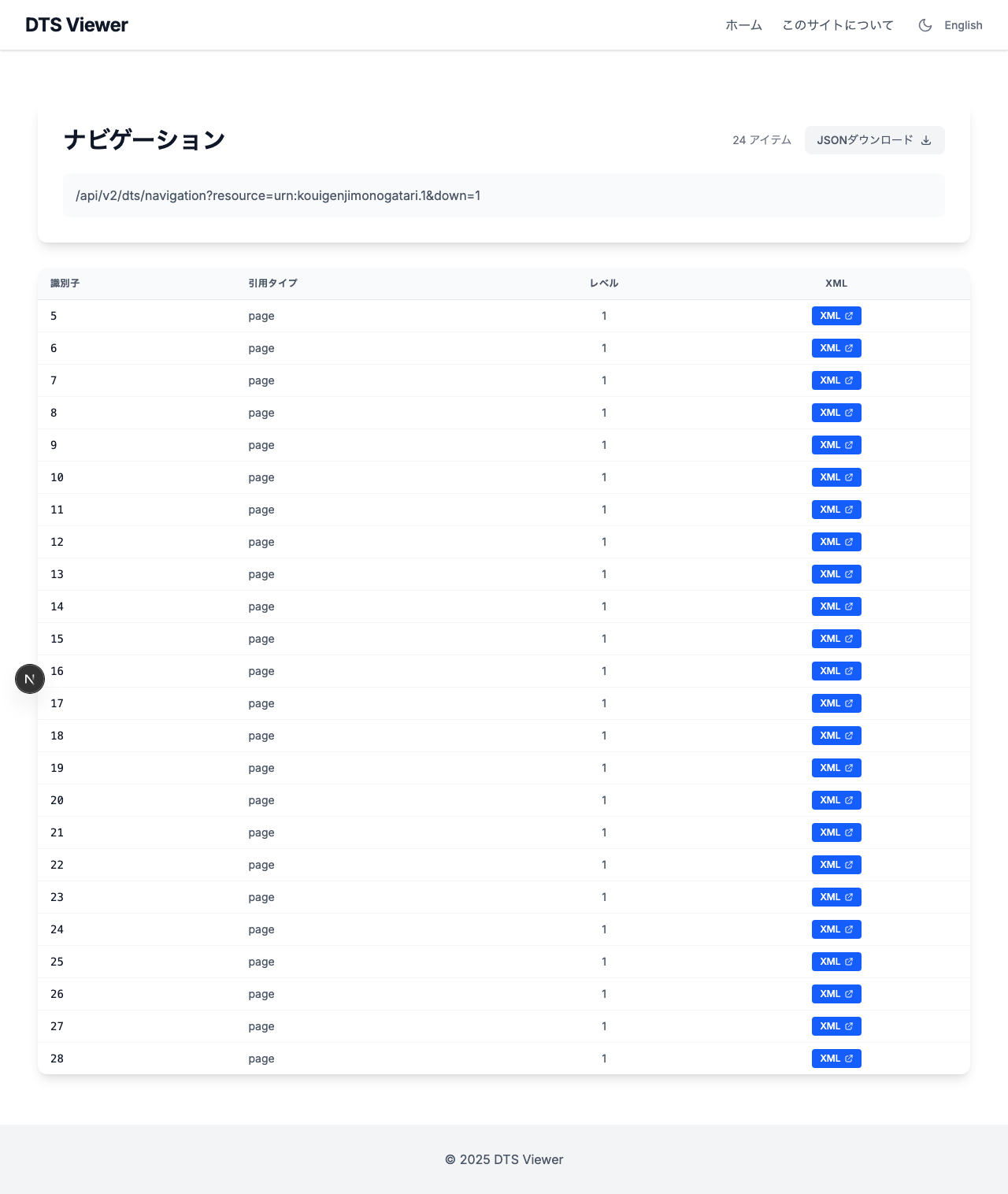Screen dimensions: 1008x1194
Task: Open XML for identifier 13
Action: coord(836,574)
